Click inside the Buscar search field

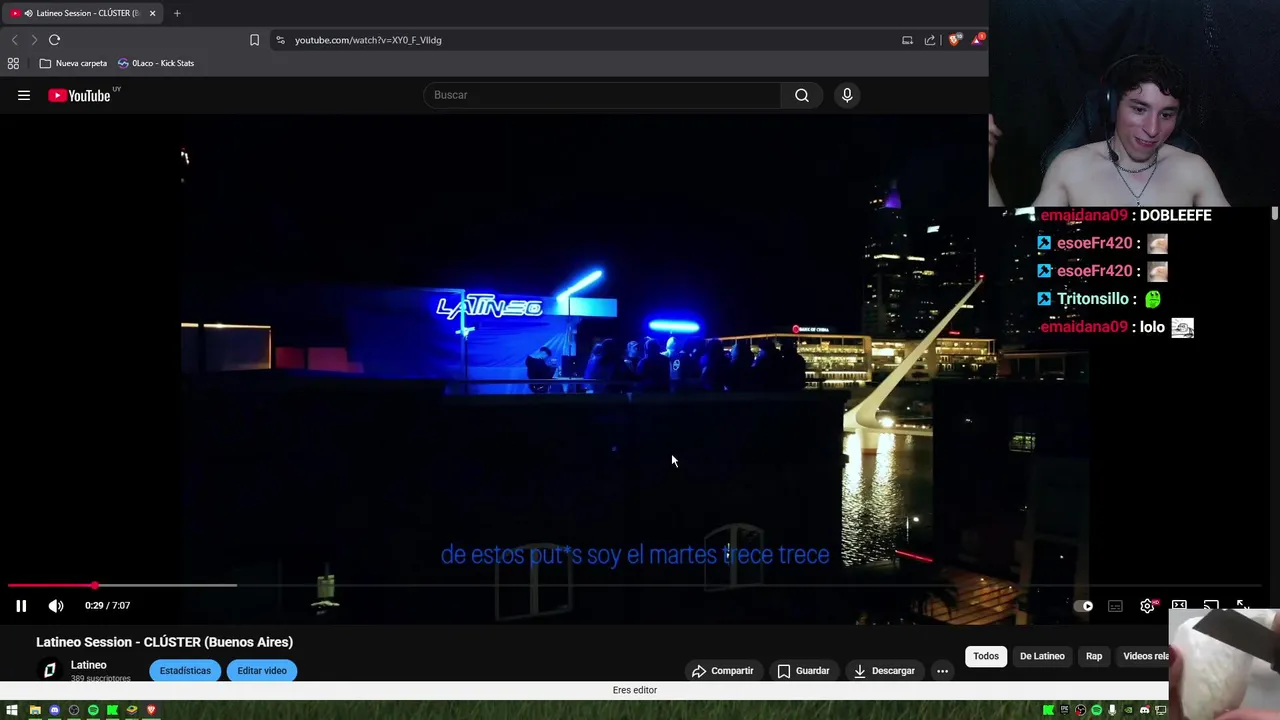[x=604, y=95]
